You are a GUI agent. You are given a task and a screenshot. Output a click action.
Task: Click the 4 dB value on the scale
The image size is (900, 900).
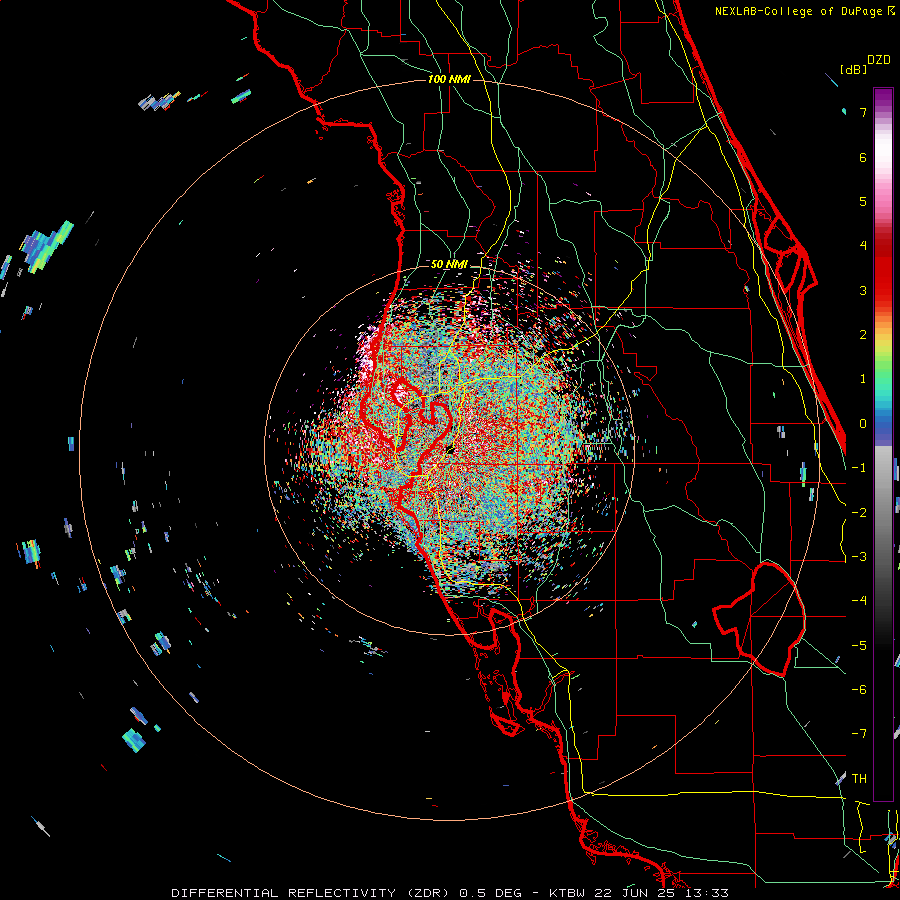(x=863, y=246)
